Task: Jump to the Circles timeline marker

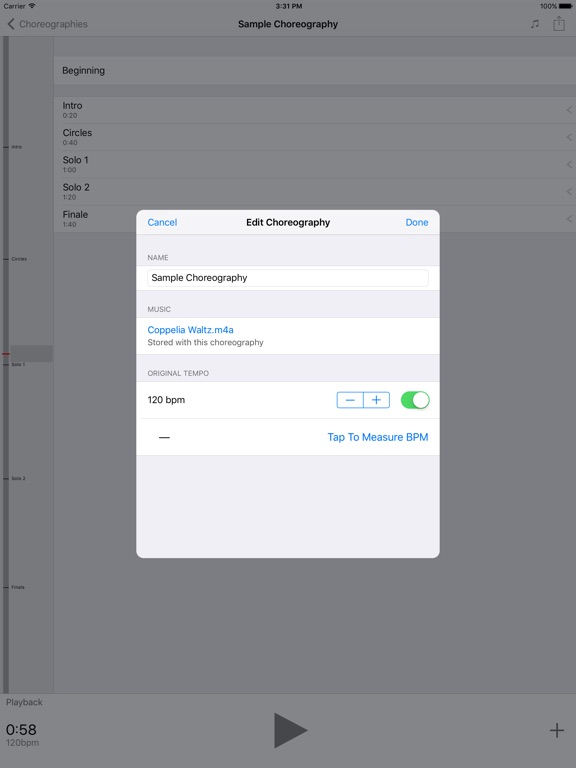Action: (x=15, y=259)
